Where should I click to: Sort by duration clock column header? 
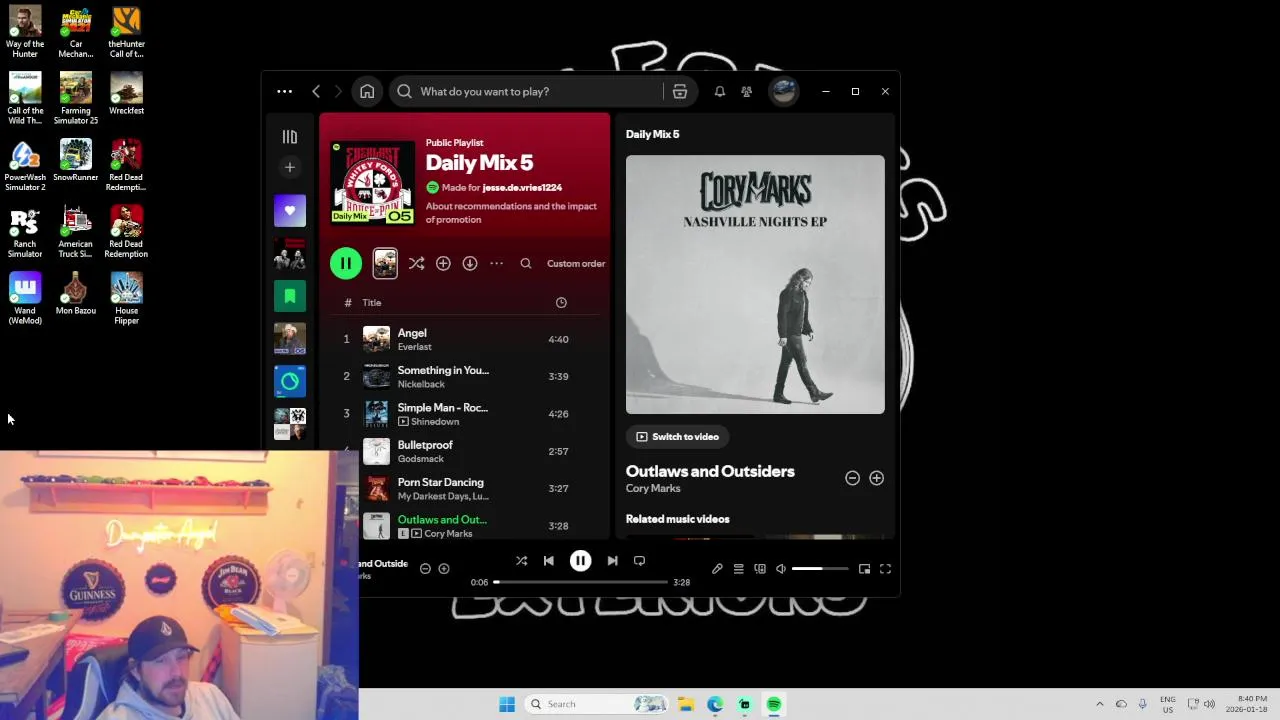561,303
